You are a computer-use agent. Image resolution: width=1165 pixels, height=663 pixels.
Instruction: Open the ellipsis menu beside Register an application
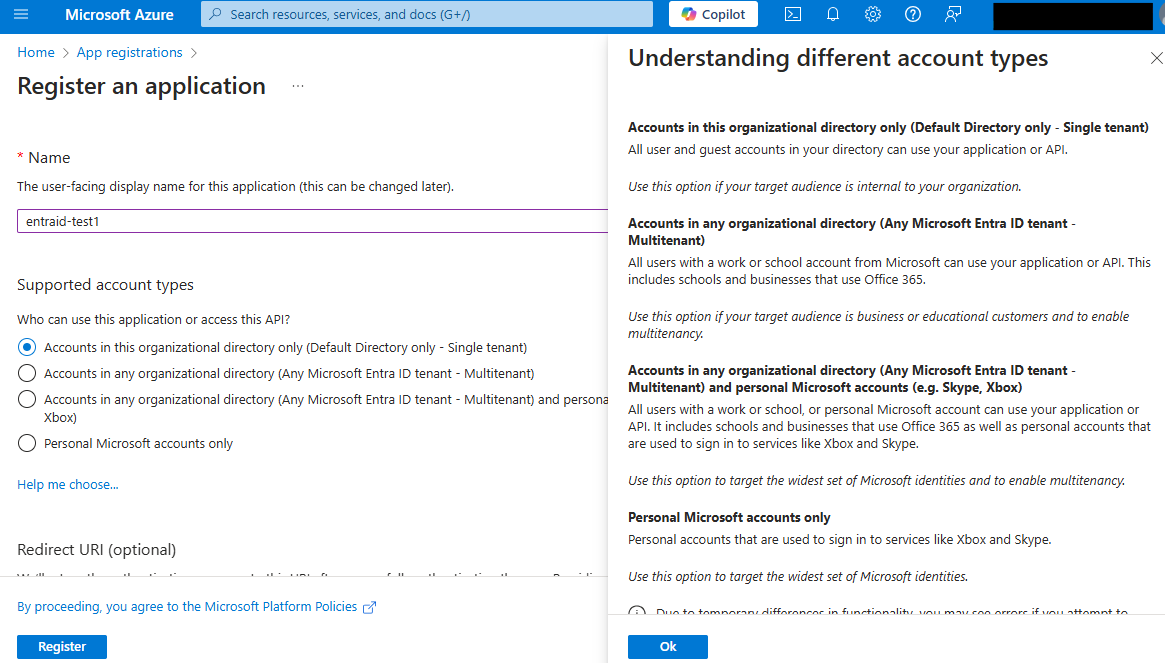coord(297,86)
